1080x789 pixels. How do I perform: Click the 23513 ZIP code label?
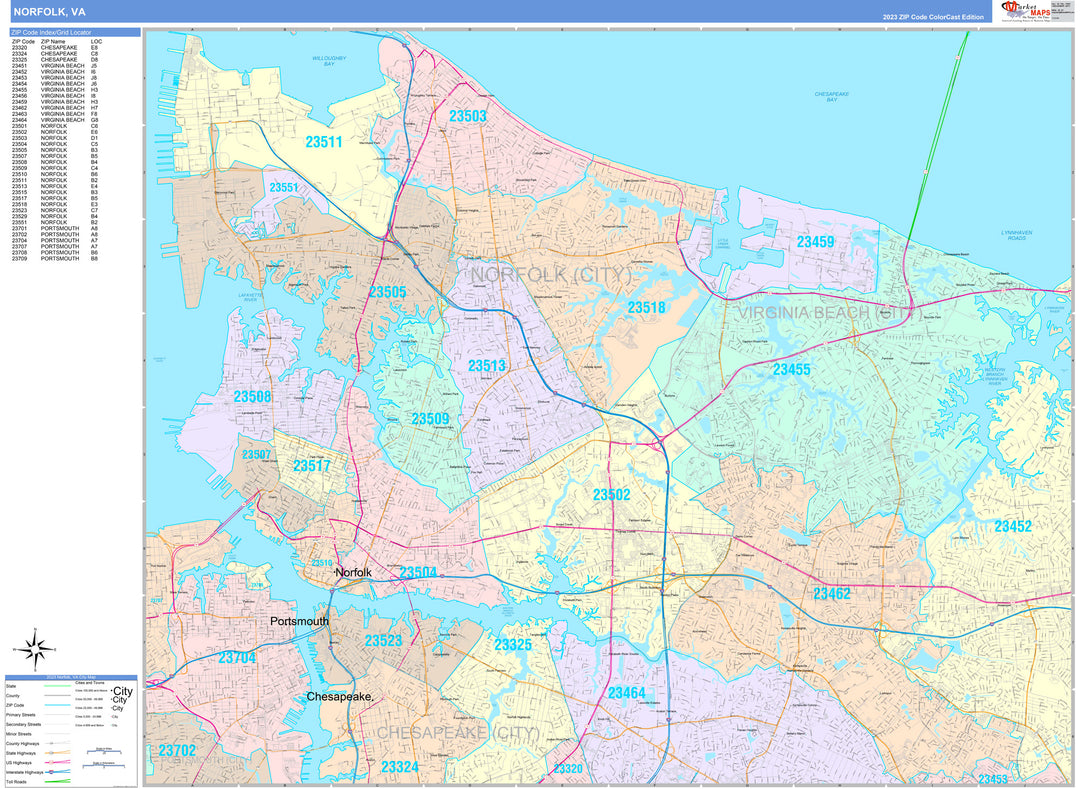click(487, 366)
